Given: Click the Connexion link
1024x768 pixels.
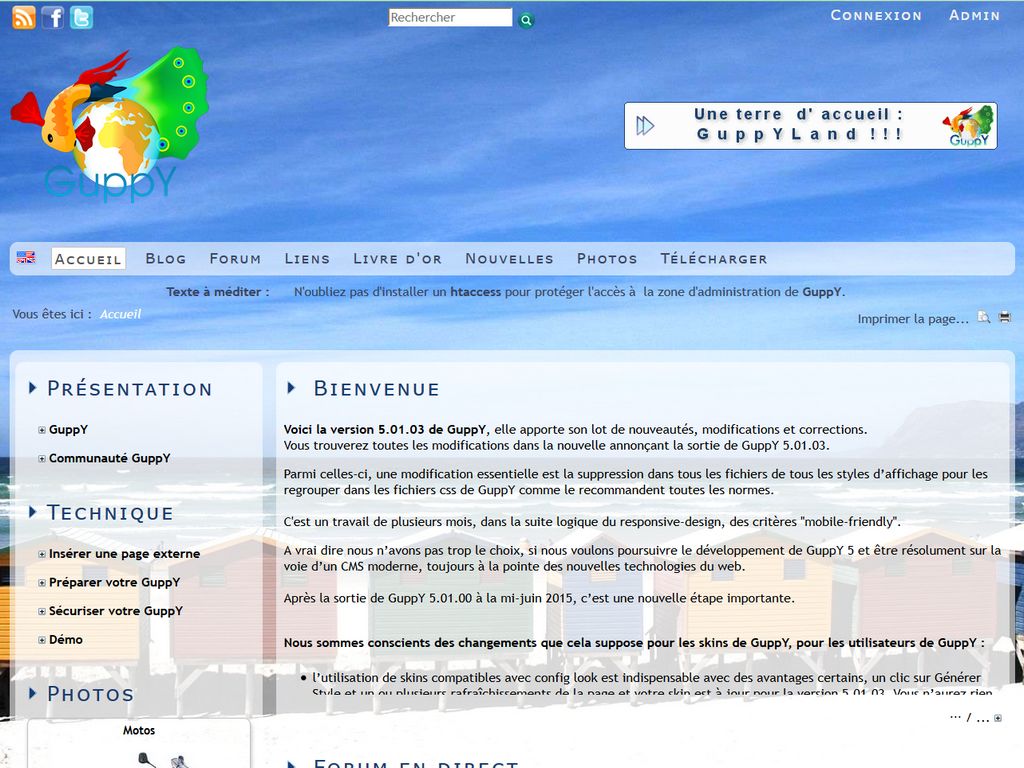Looking at the screenshot, I should coord(876,15).
